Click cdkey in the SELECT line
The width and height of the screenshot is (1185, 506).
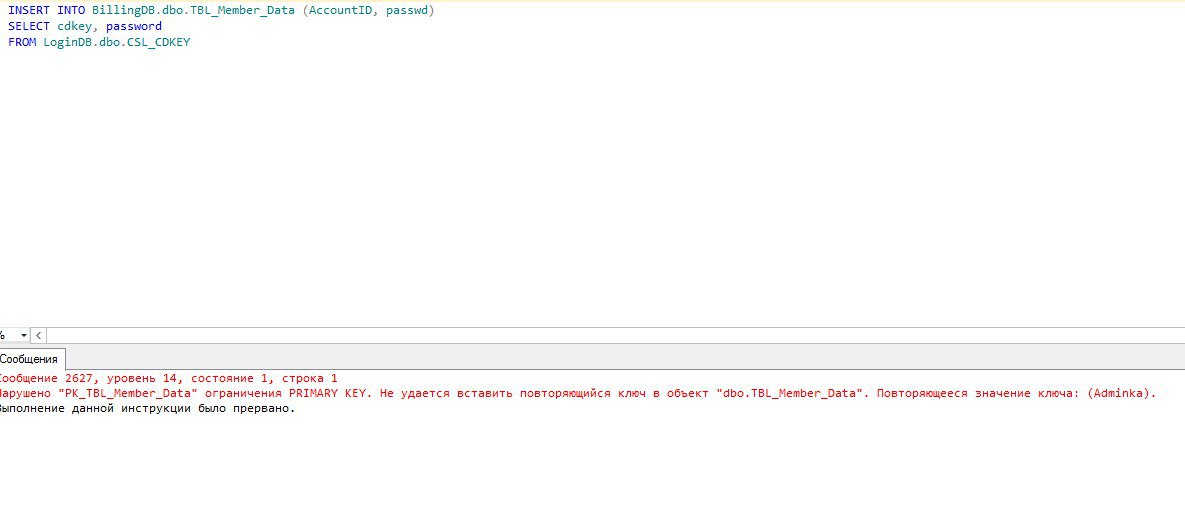(76, 26)
